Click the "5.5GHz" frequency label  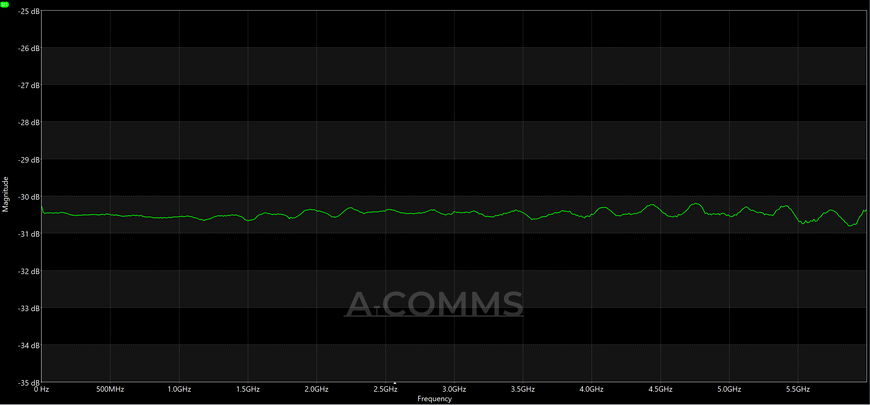[x=798, y=389]
